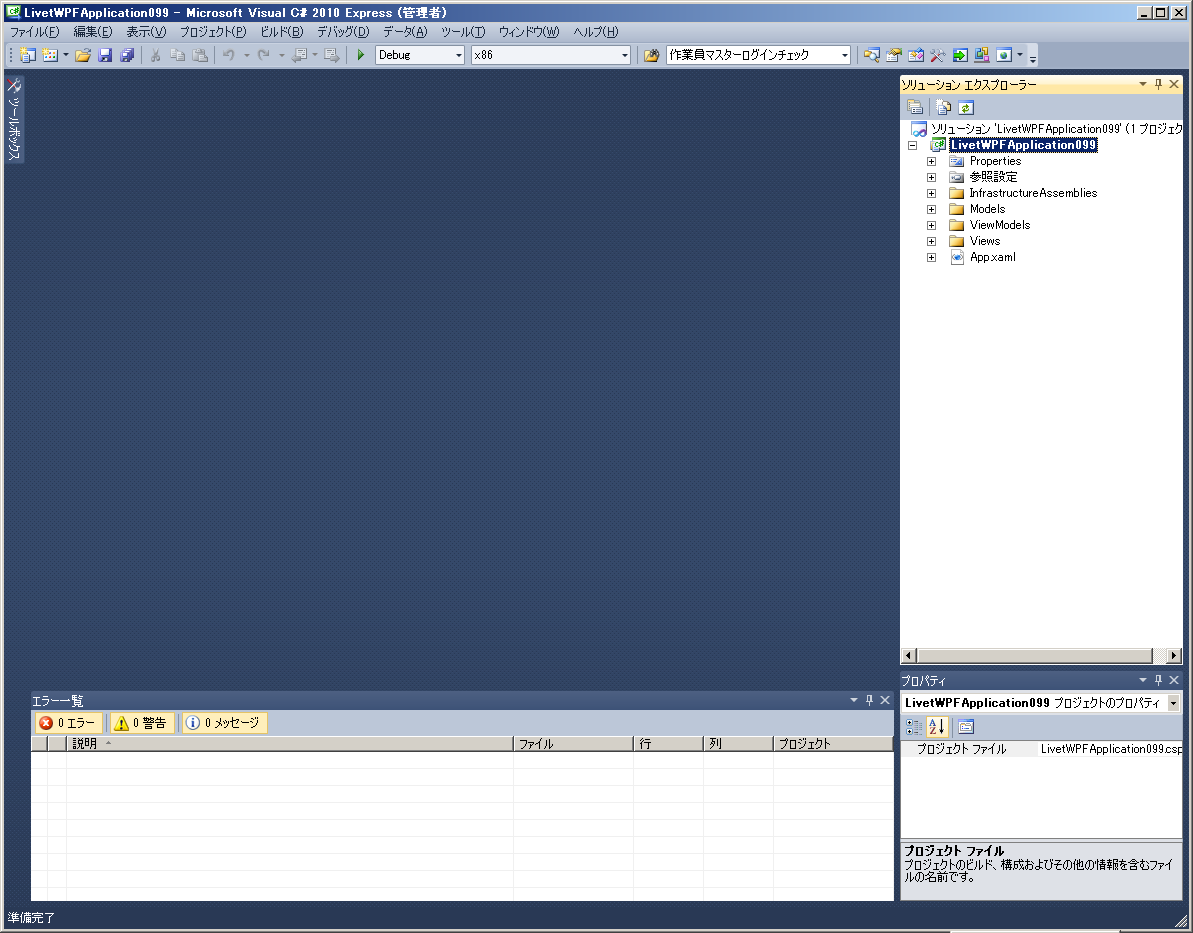This screenshot has height=933, width=1193.
Task: Switch Properties to categorized view
Action: click(x=914, y=727)
